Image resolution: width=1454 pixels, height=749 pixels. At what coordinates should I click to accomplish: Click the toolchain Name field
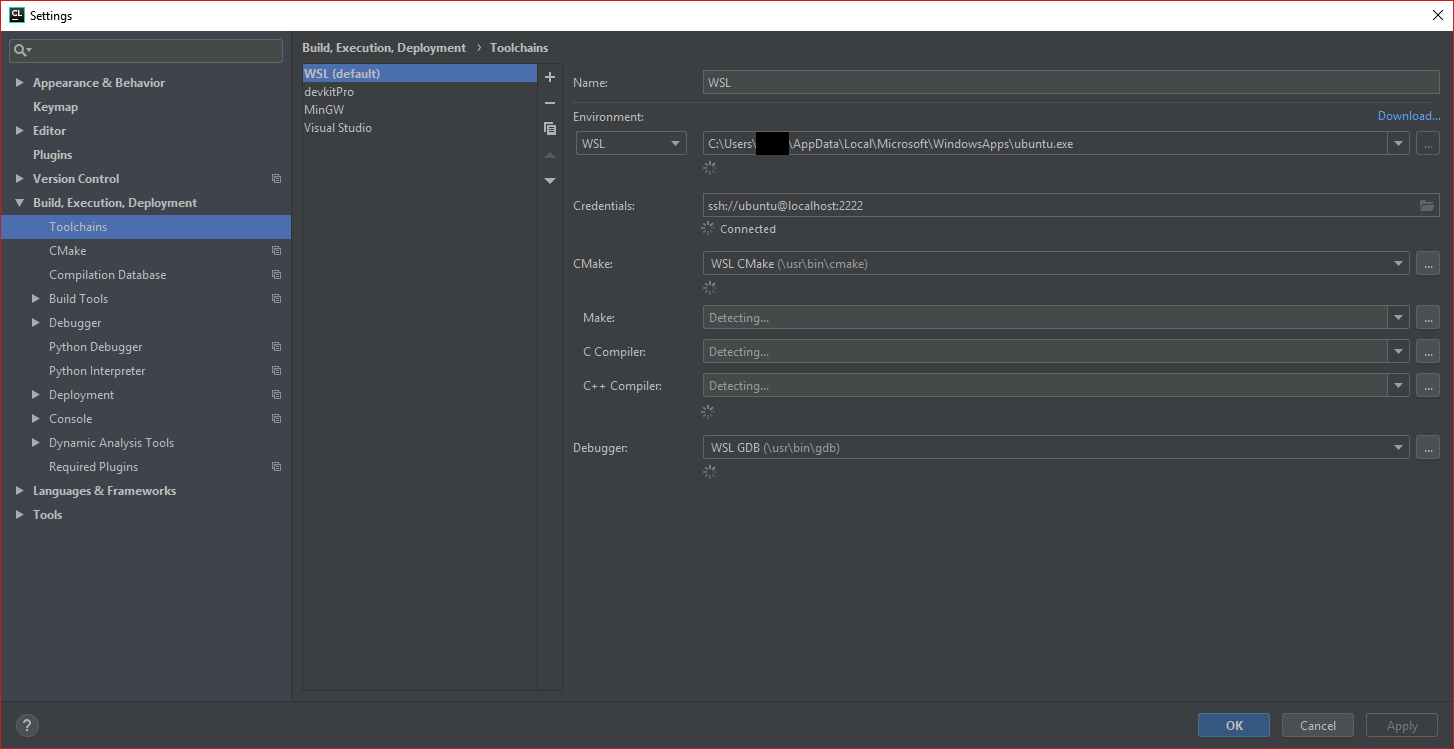coord(1071,83)
